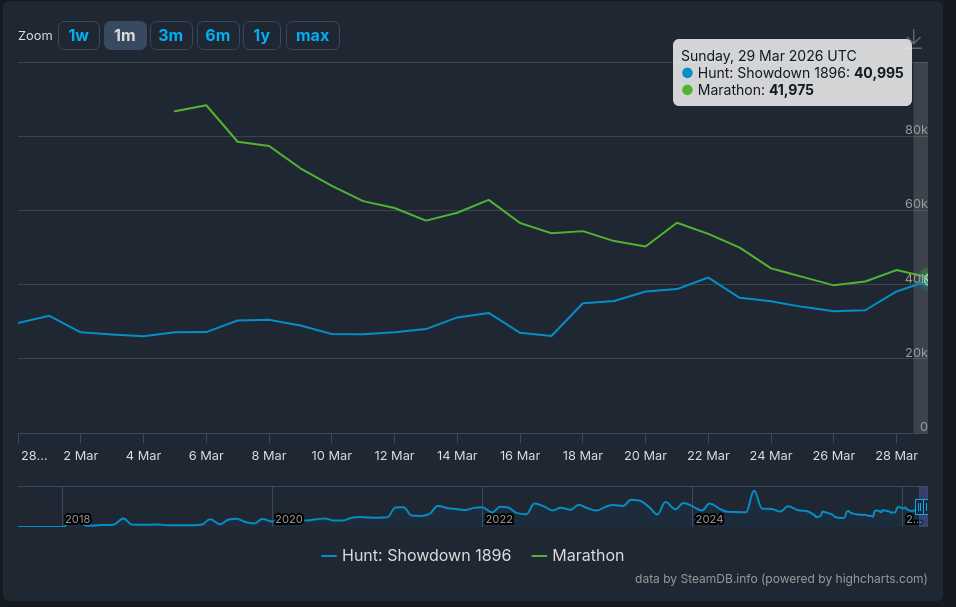Click the 60k y-axis label
This screenshot has width=956, height=607.
pyautogui.click(x=916, y=204)
